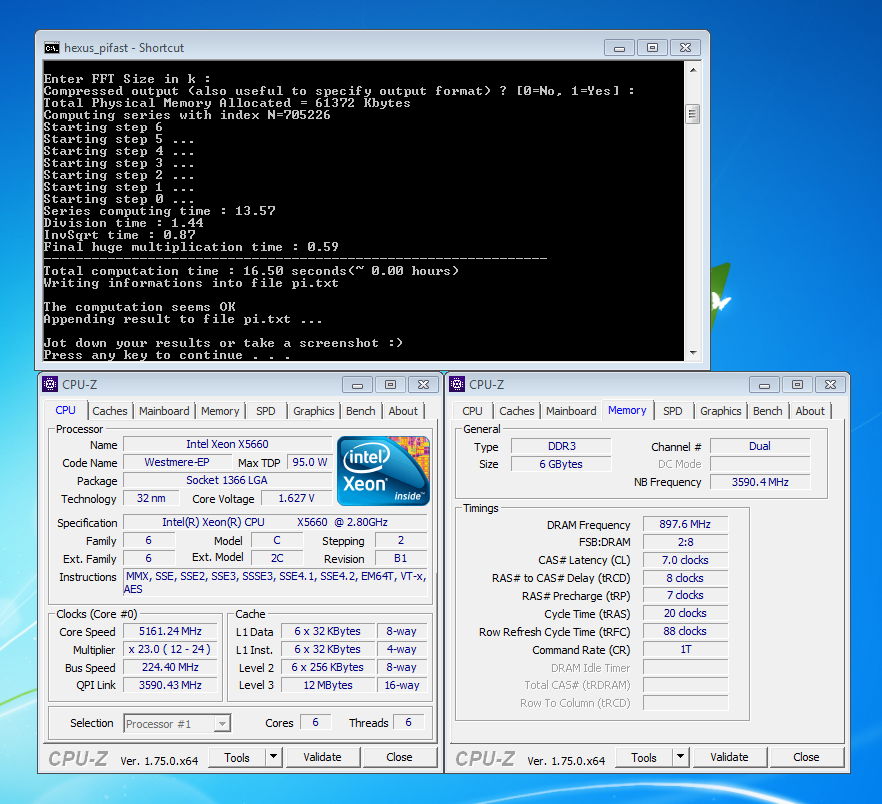Click CAS# Latency value '7.0 clocks'
882x804 pixels.
pyautogui.click(x=685, y=560)
